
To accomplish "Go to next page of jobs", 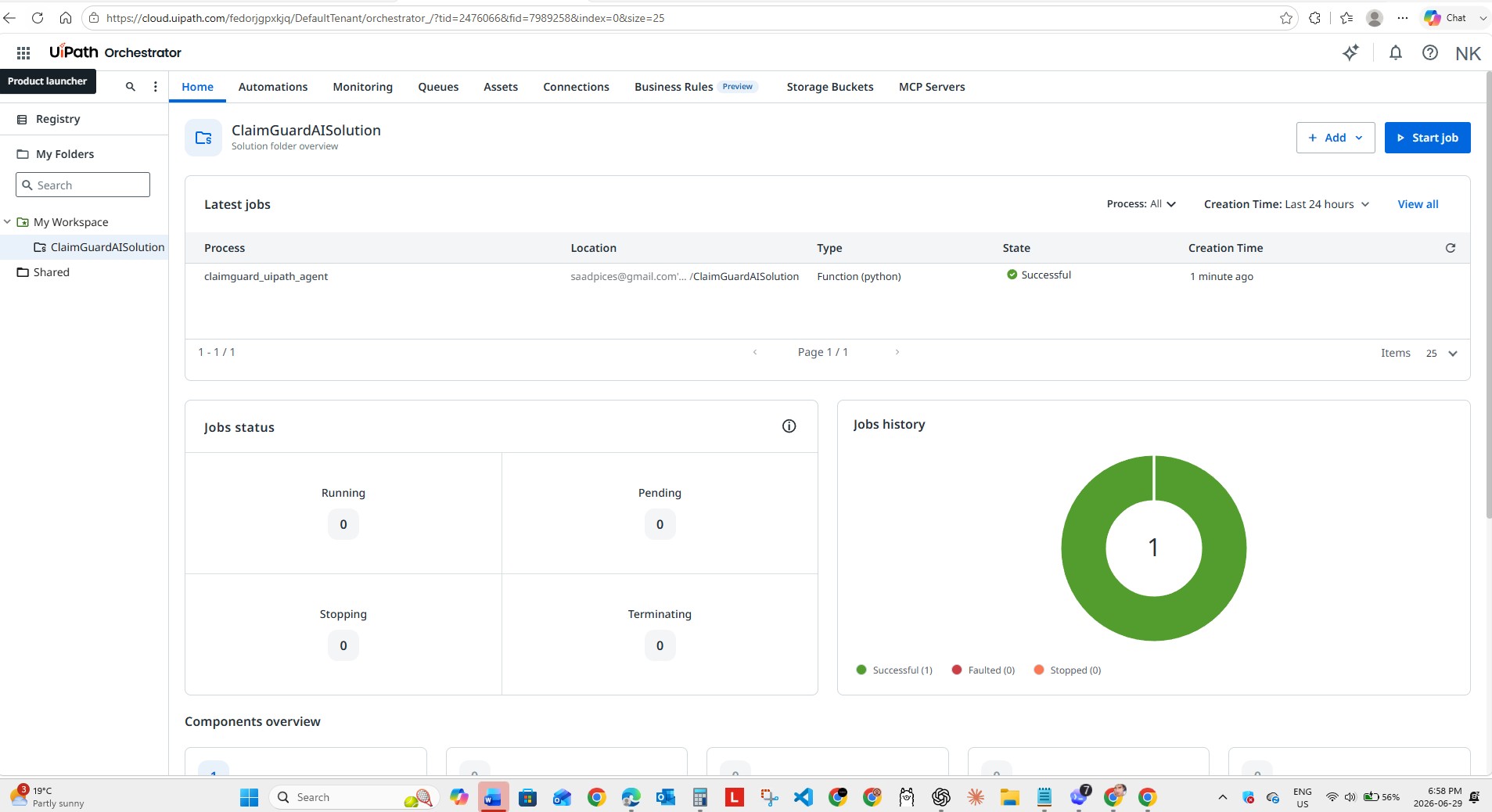I will click(897, 352).
